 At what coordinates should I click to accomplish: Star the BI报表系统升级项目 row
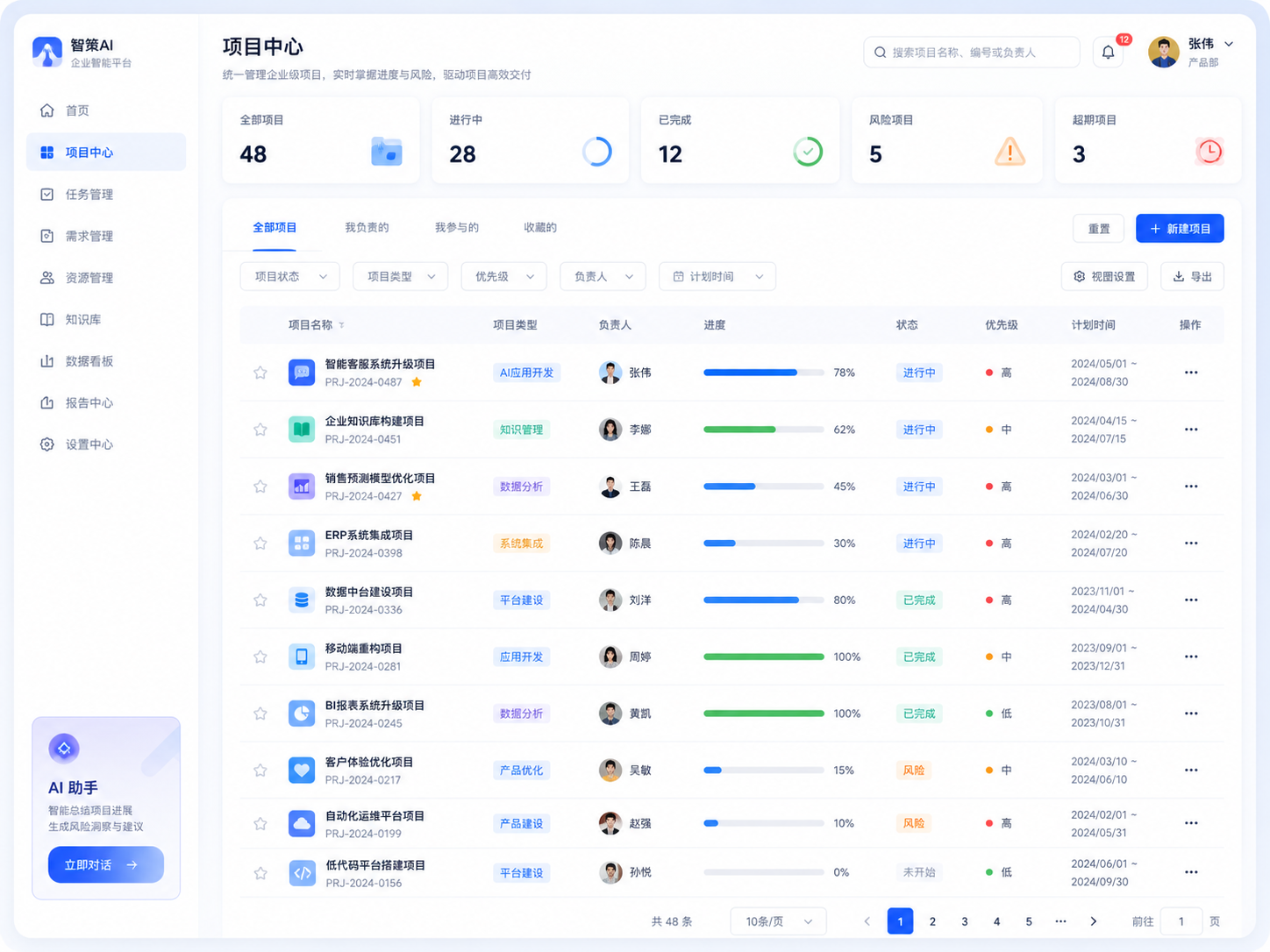[x=260, y=714]
